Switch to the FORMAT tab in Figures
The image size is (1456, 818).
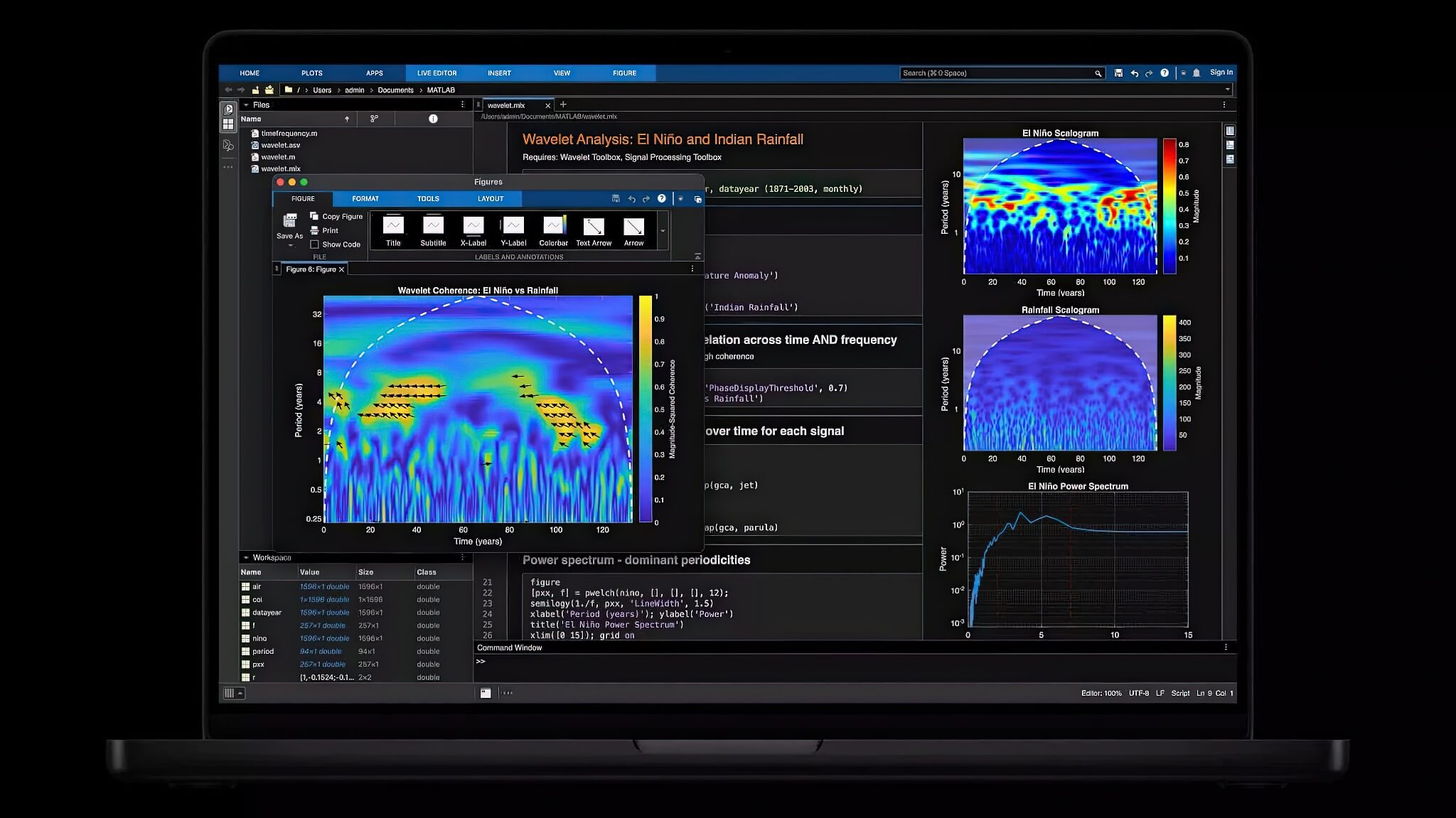pyautogui.click(x=365, y=199)
